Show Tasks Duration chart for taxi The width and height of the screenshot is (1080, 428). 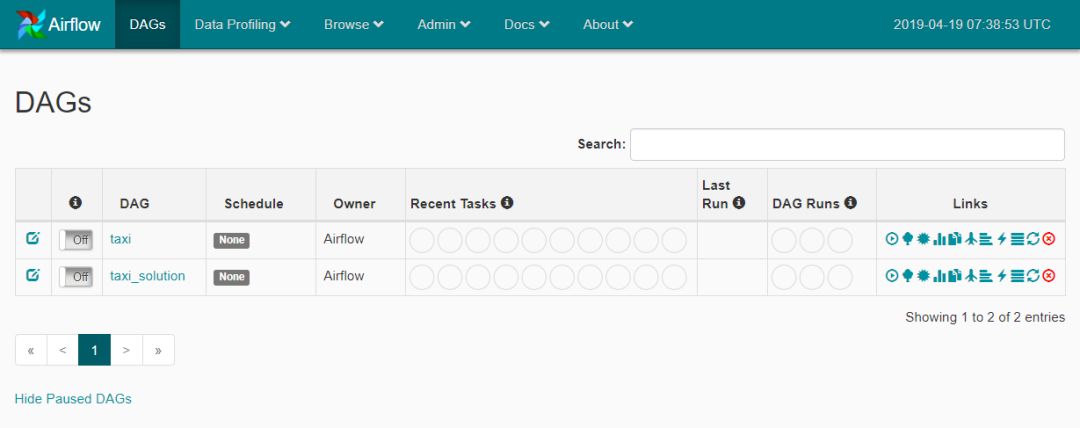939,238
